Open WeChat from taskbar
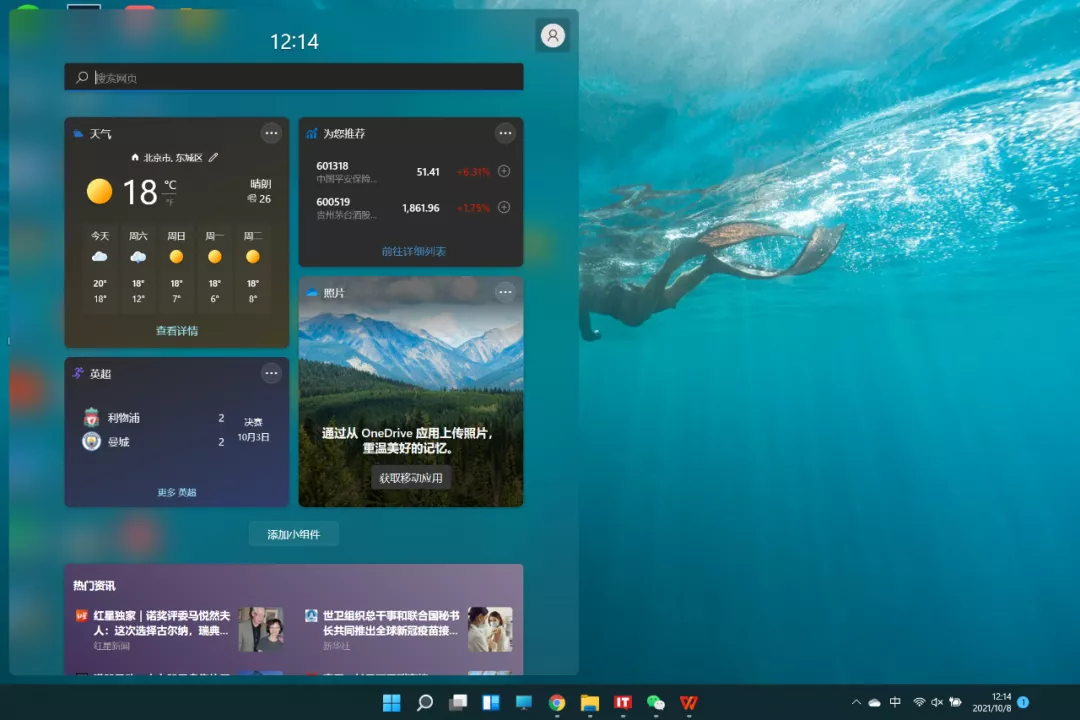The height and width of the screenshot is (720, 1080). (656, 702)
